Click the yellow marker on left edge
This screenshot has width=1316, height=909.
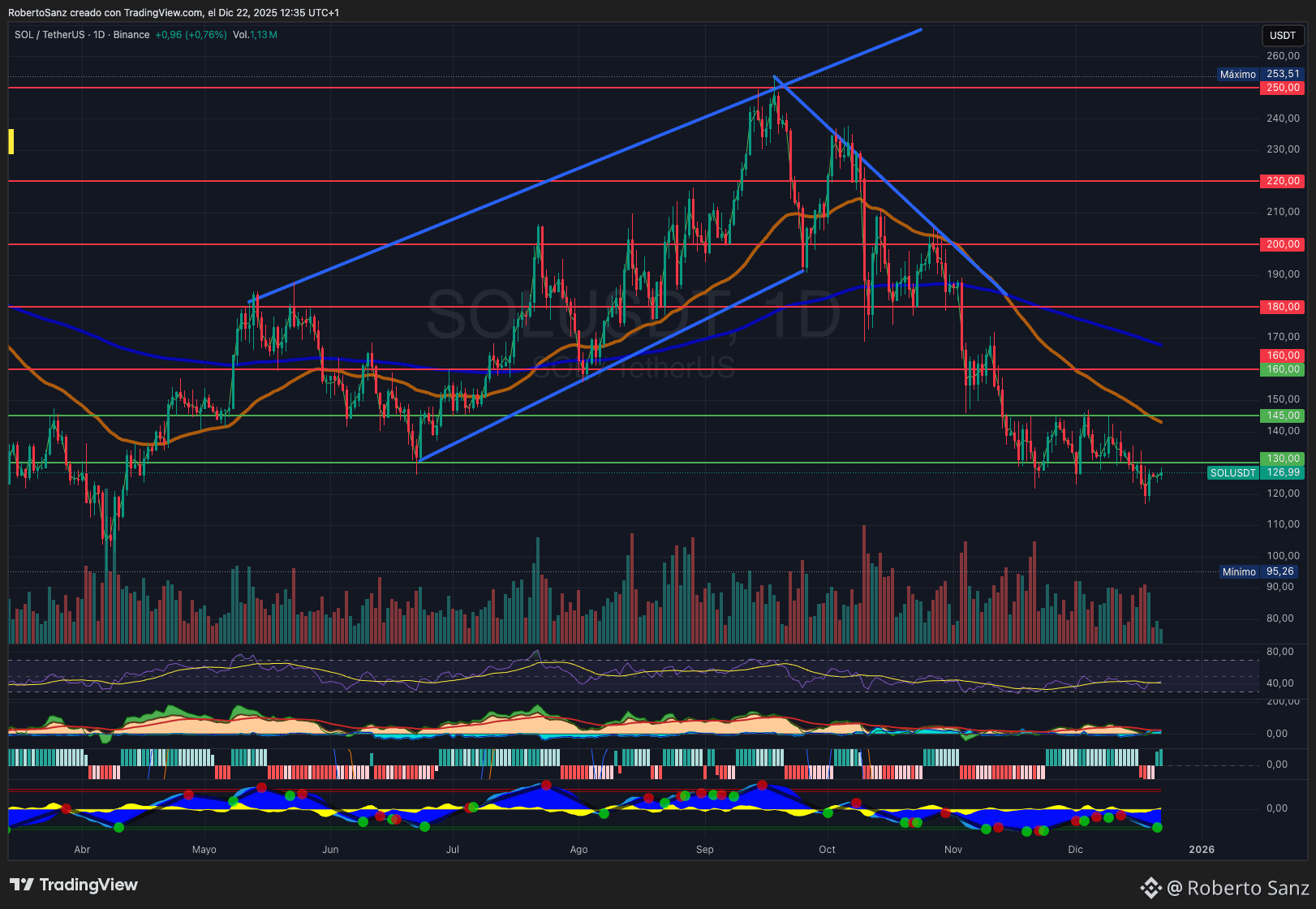click(11, 141)
